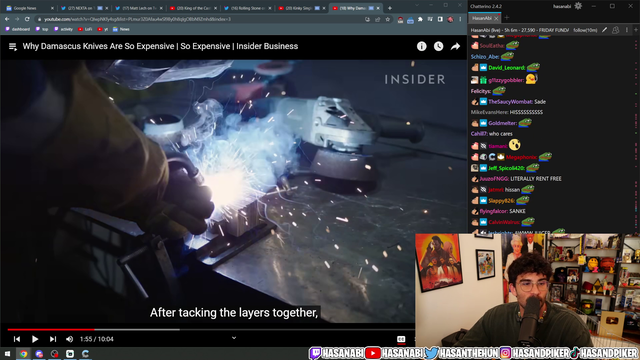Open the Chrome extensions puzzle icon

[420, 19]
